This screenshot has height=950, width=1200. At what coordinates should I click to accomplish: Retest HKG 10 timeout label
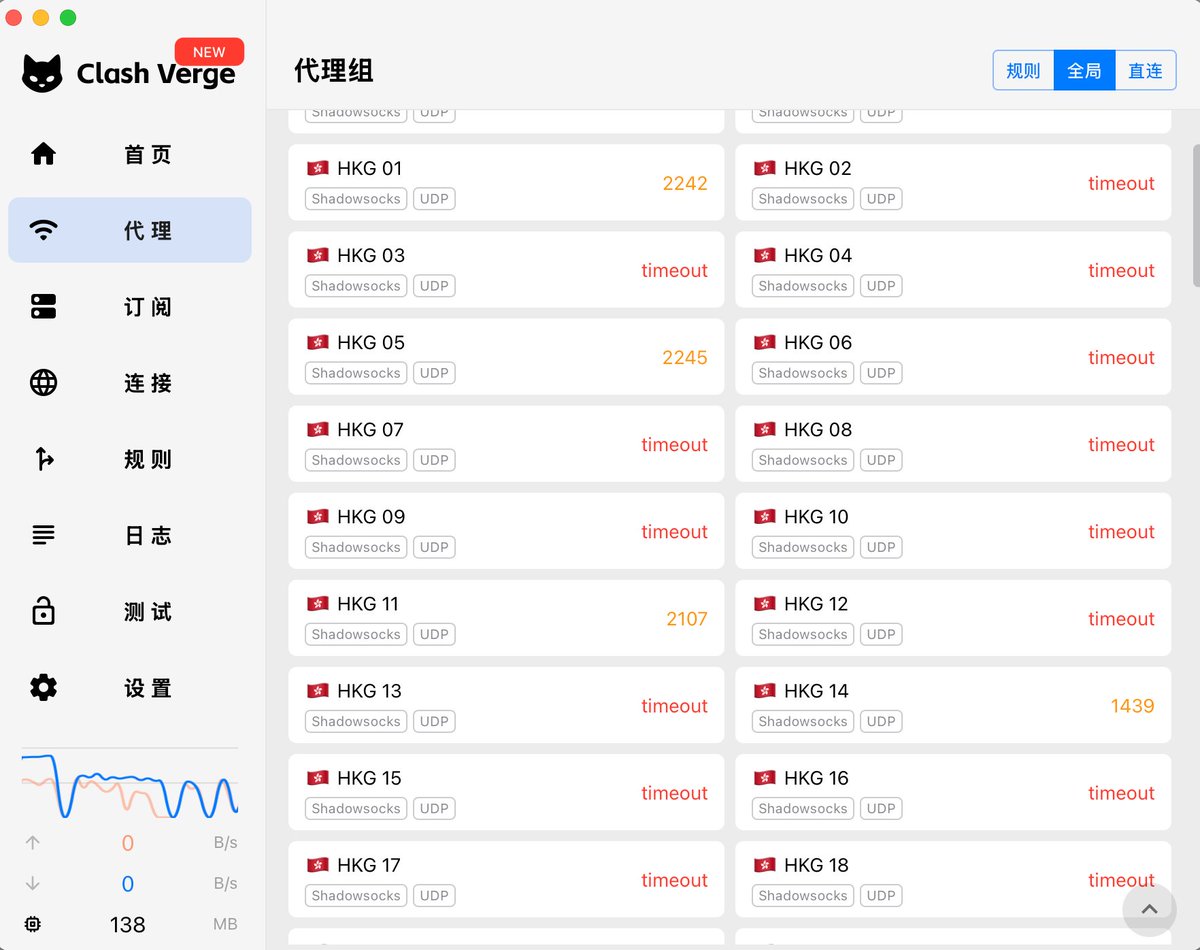tap(1121, 531)
